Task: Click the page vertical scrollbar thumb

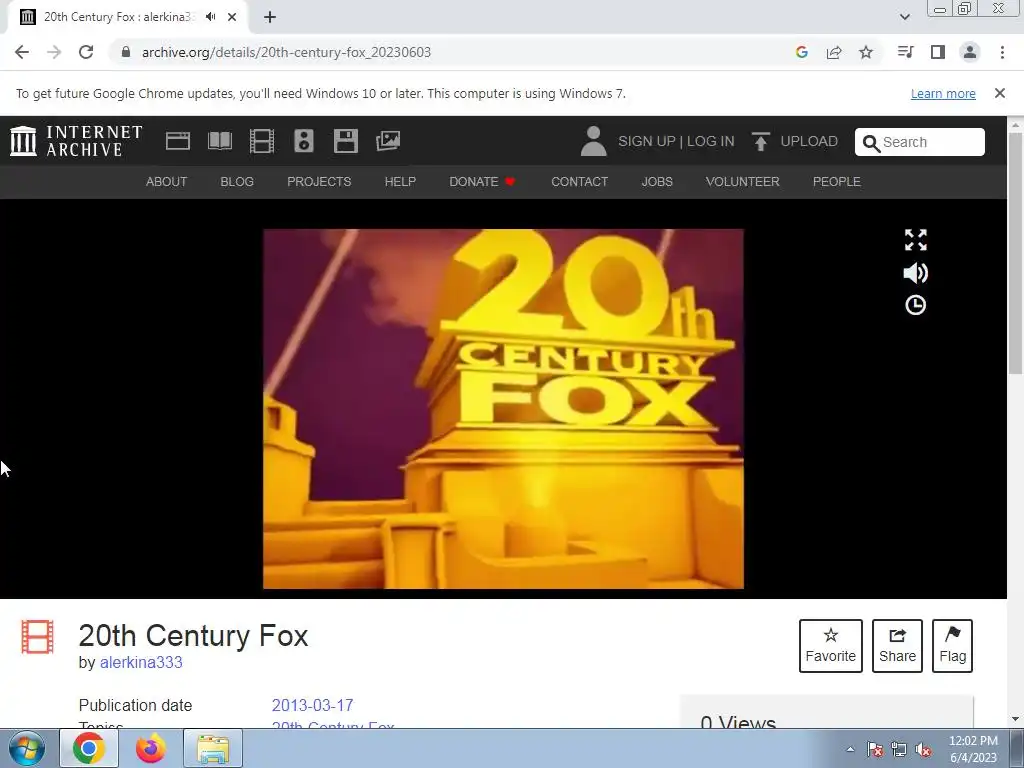Action: [x=1016, y=252]
